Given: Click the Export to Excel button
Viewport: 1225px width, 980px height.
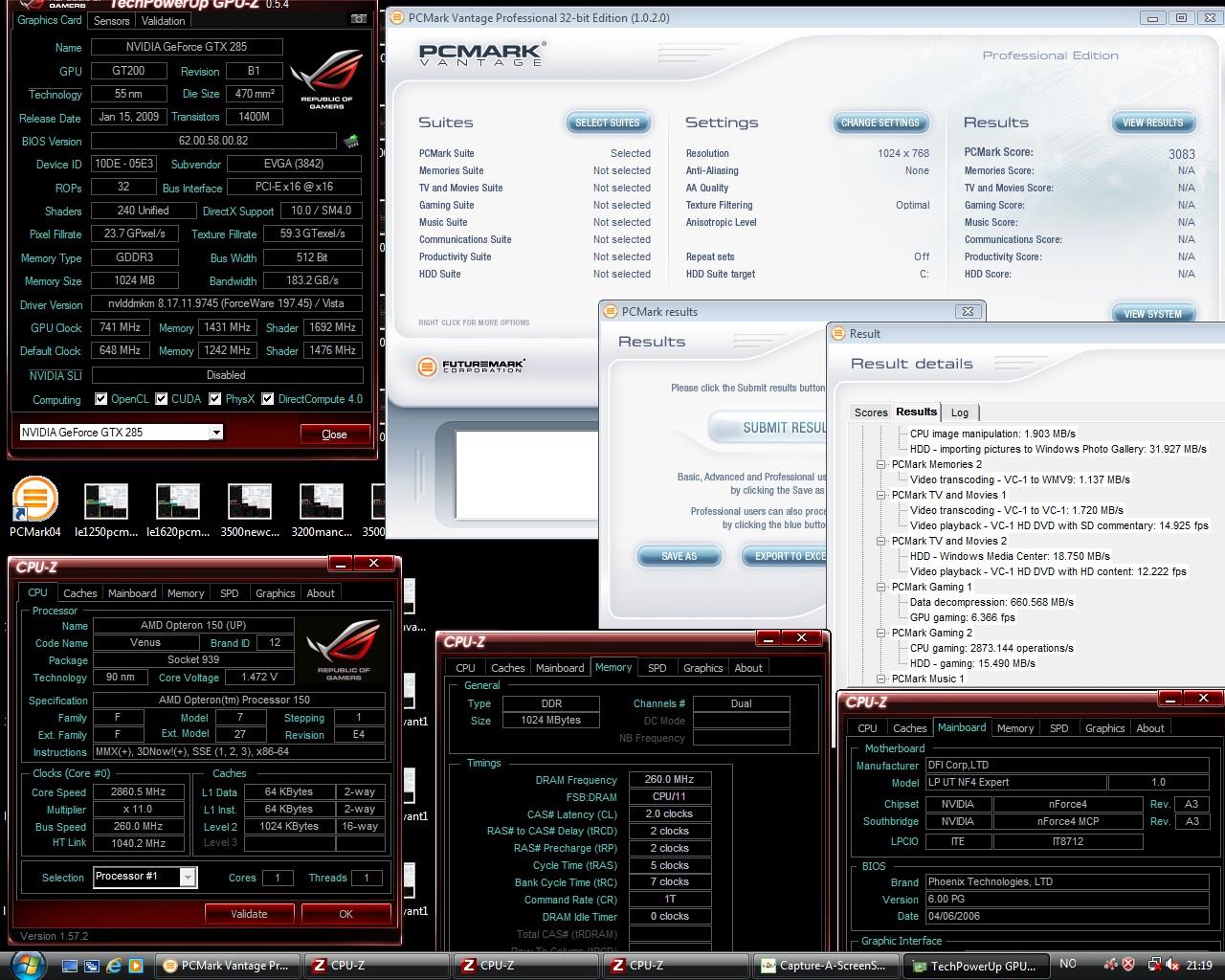Looking at the screenshot, I should [784, 556].
